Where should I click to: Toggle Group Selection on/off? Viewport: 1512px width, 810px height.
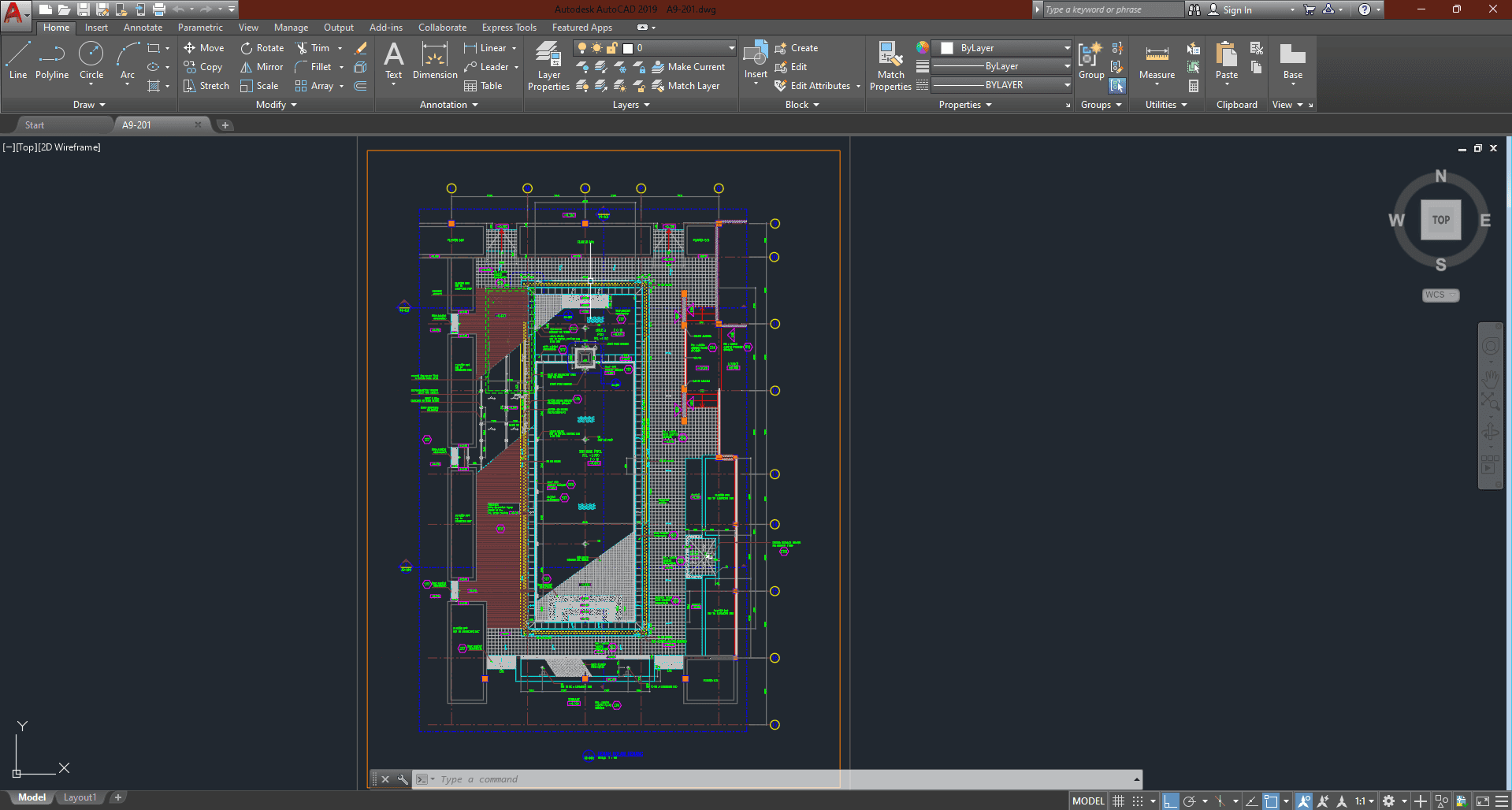(x=1117, y=86)
